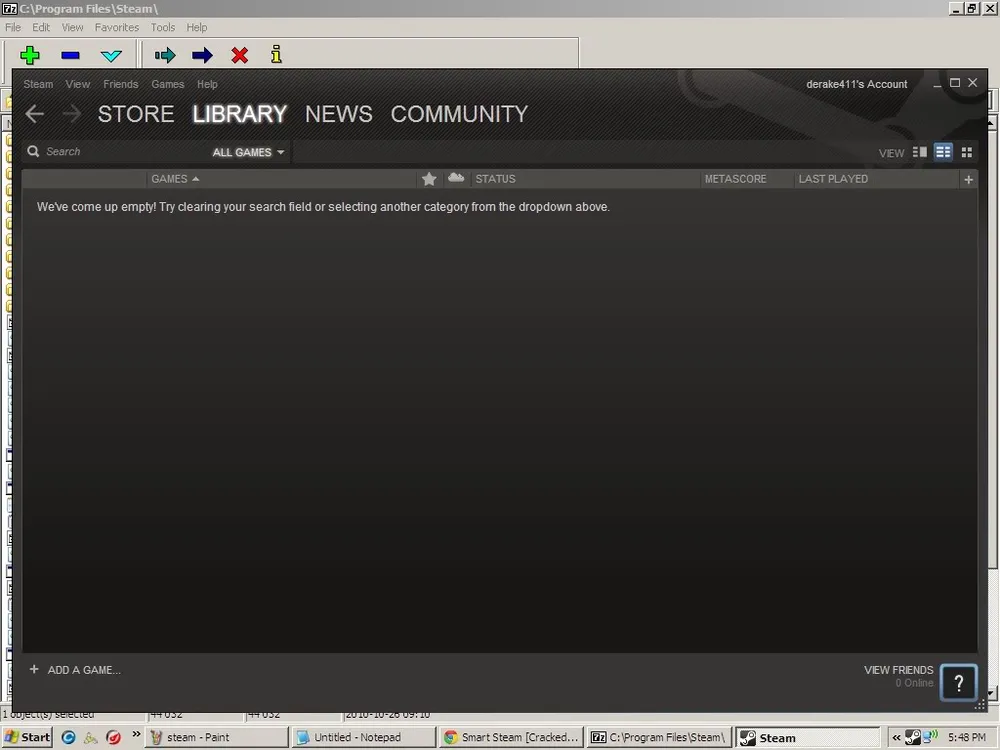Click the red X Delete icon

(240, 55)
